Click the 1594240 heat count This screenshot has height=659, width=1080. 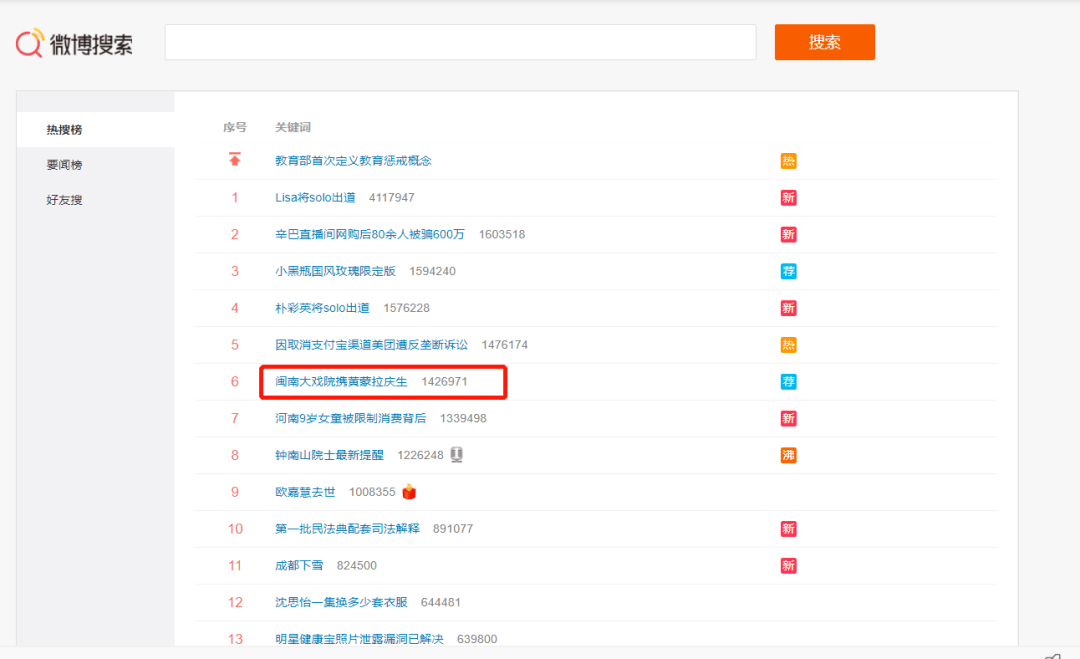point(433,271)
